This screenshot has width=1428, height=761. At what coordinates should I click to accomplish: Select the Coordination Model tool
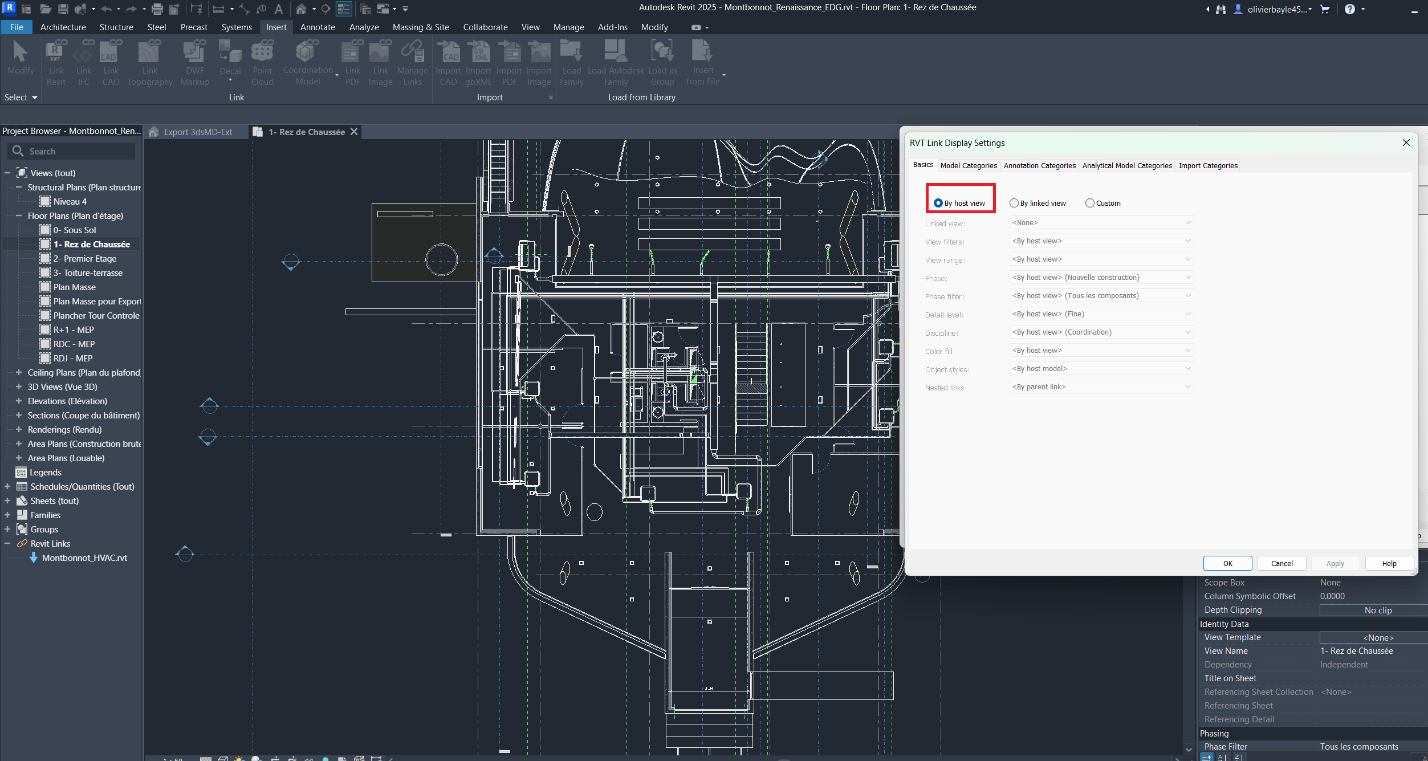click(x=307, y=65)
